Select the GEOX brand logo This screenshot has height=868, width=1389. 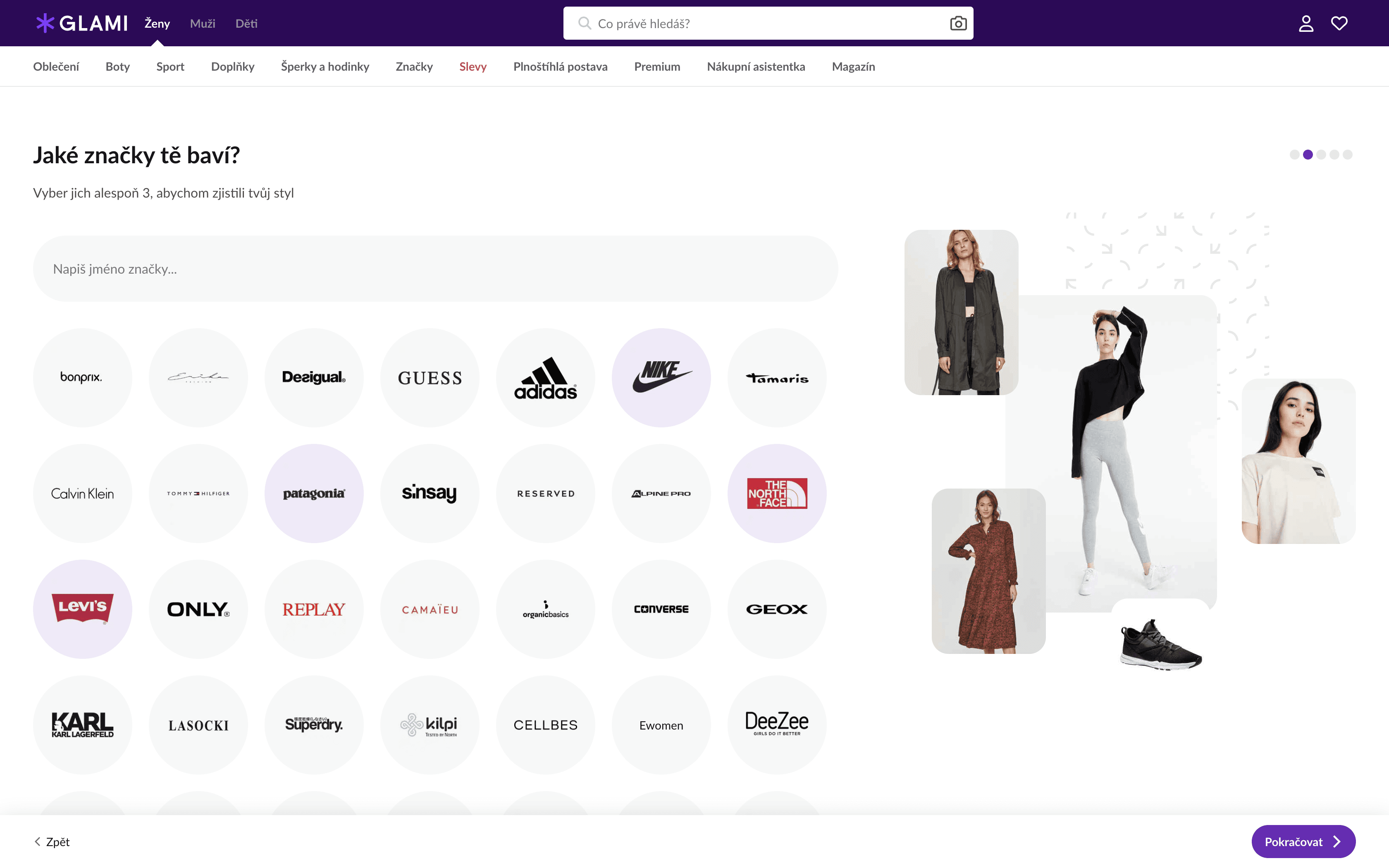(777, 609)
